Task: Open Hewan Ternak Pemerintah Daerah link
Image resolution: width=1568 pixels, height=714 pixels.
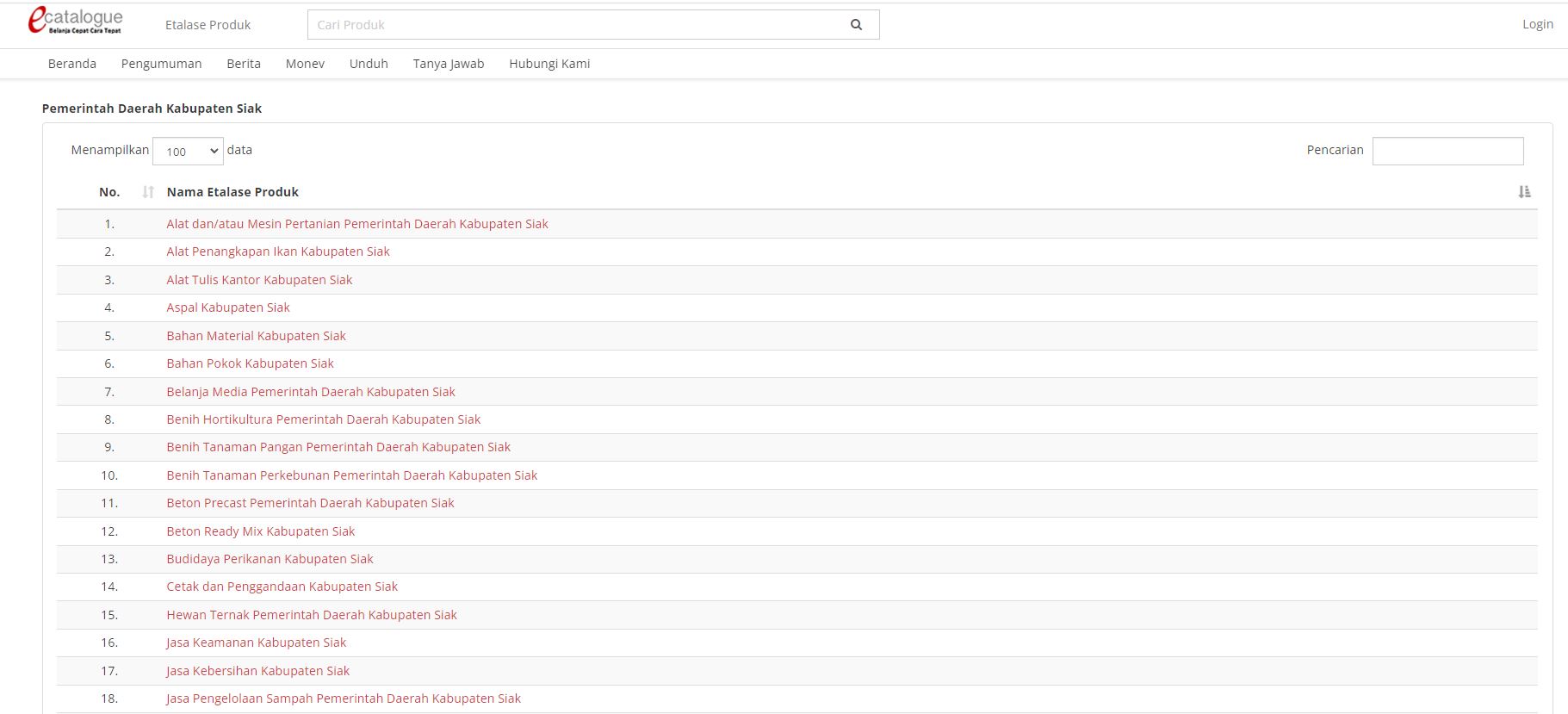Action: 312,615
